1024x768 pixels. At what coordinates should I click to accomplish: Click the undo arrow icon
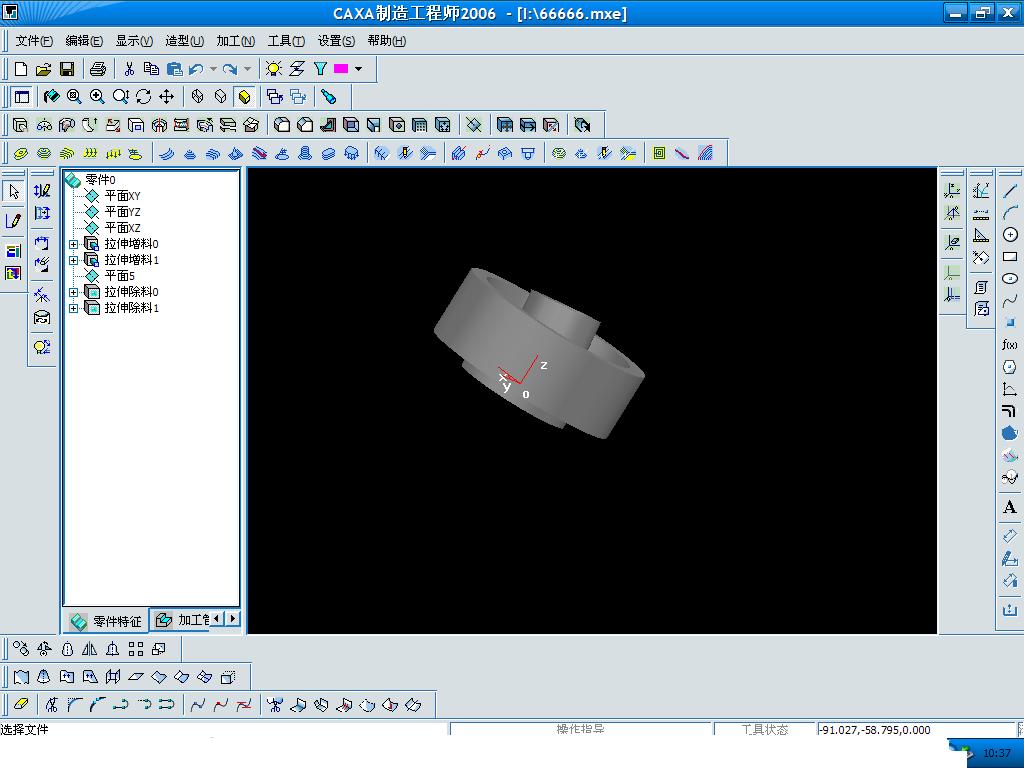[196, 69]
